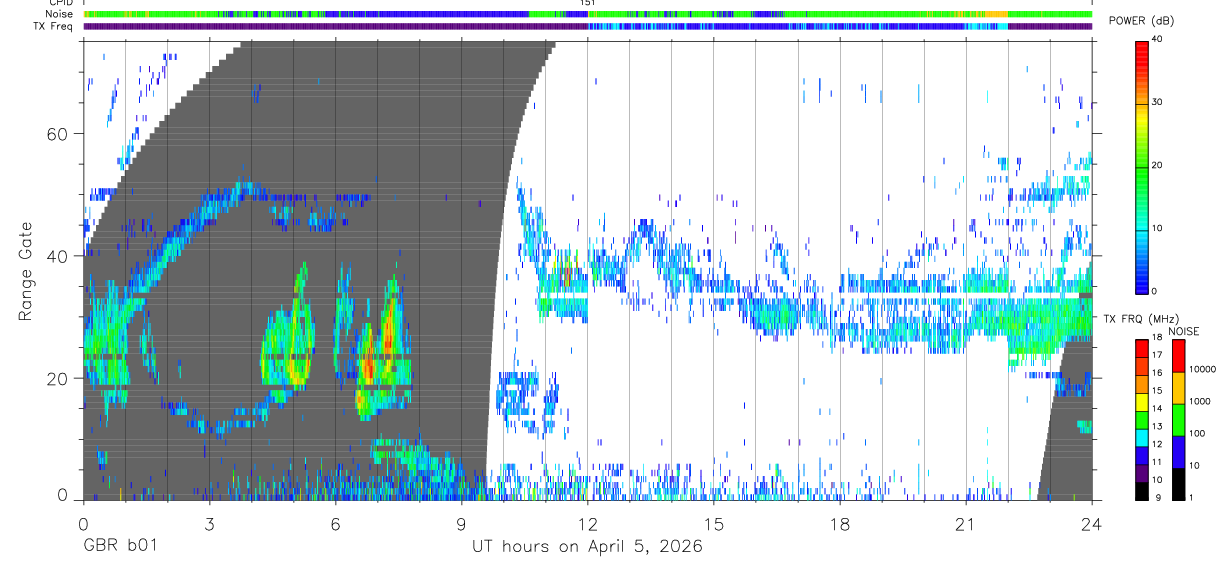
Task: Click the 15 label on TX FRQ scale
Action: 1157,391
